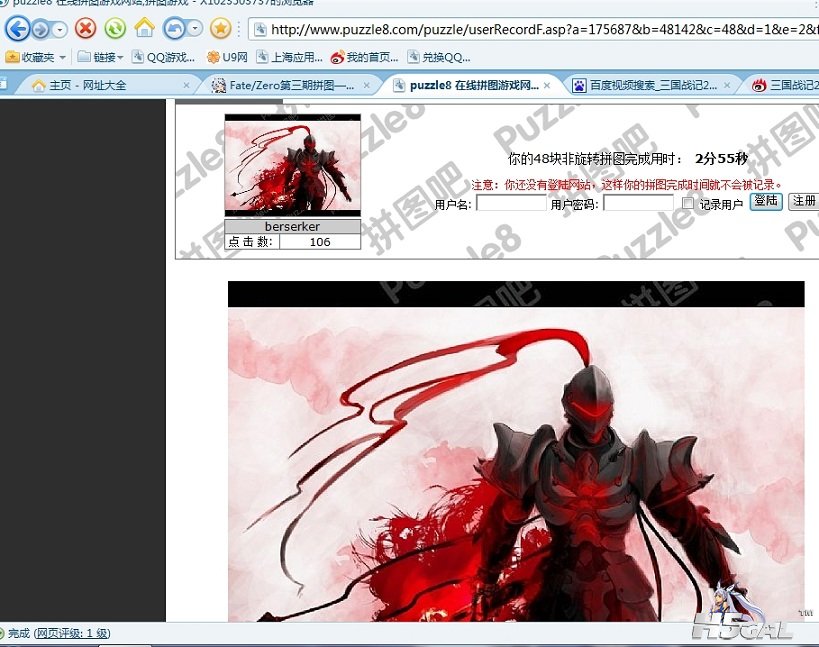Viewport: 819px width, 647px height.
Task: Click the berserker puzzle thumbnail
Action: click(292, 165)
